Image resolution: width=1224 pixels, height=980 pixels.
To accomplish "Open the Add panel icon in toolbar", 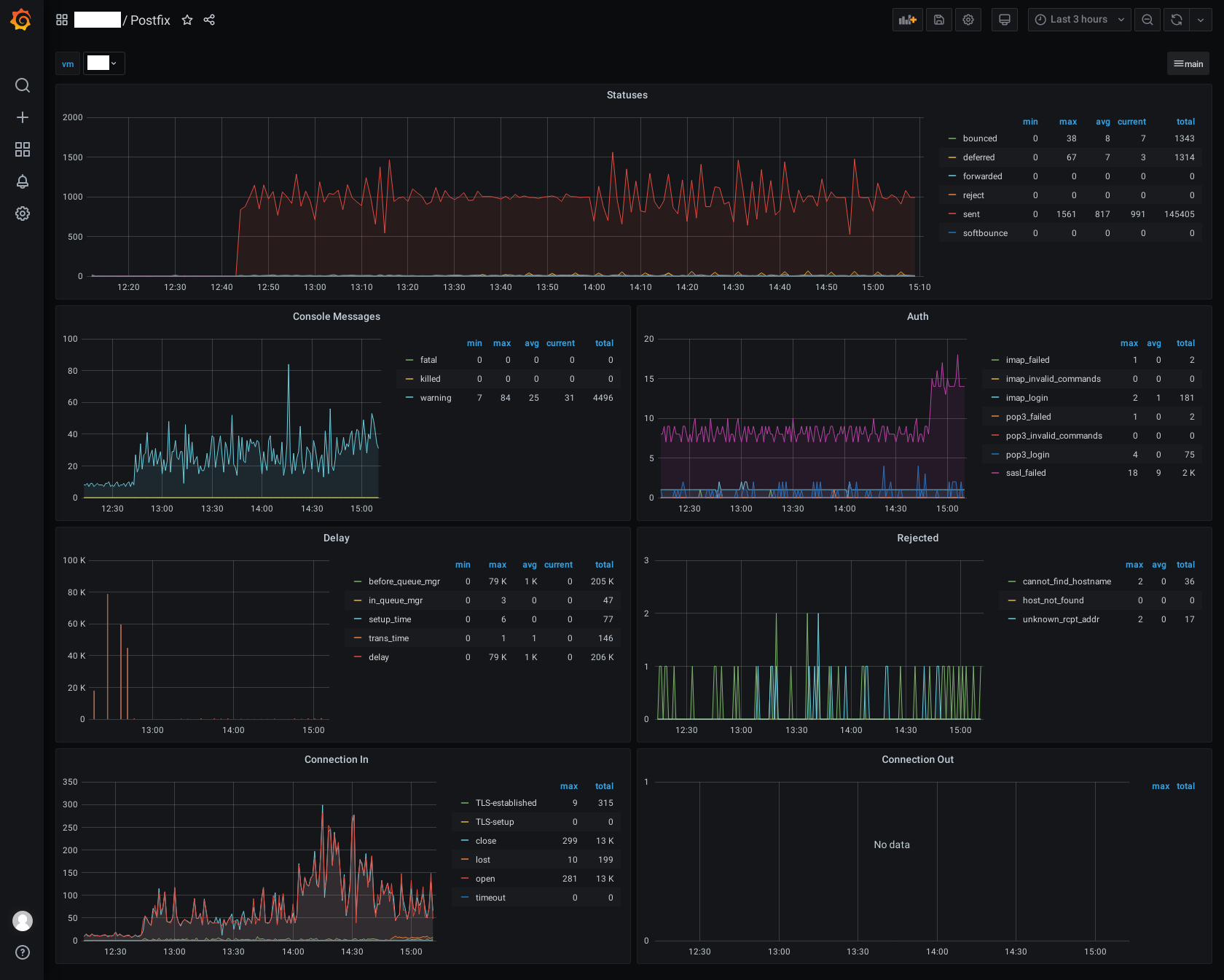I will tap(907, 20).
